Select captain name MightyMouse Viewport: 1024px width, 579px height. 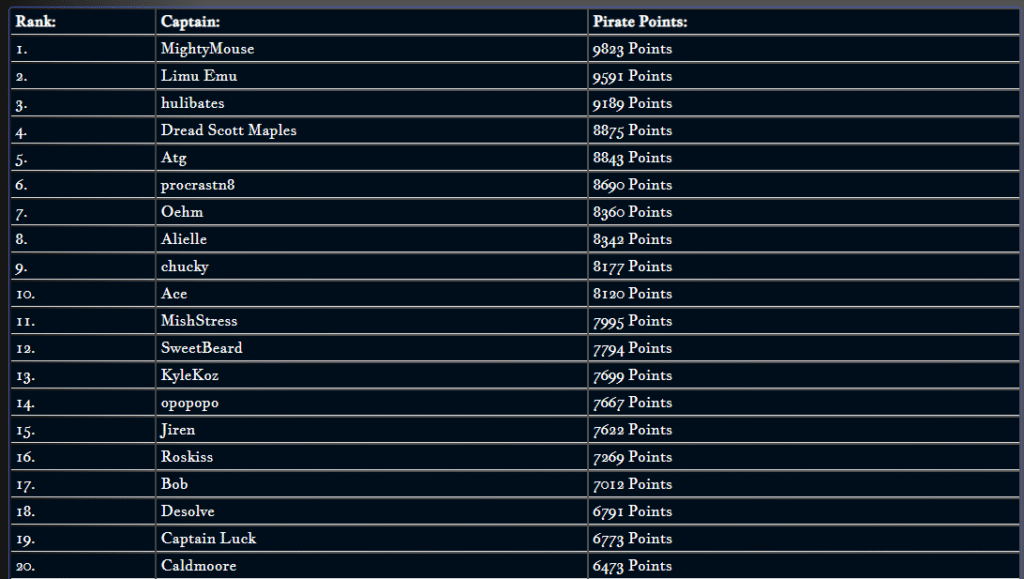[x=207, y=49]
